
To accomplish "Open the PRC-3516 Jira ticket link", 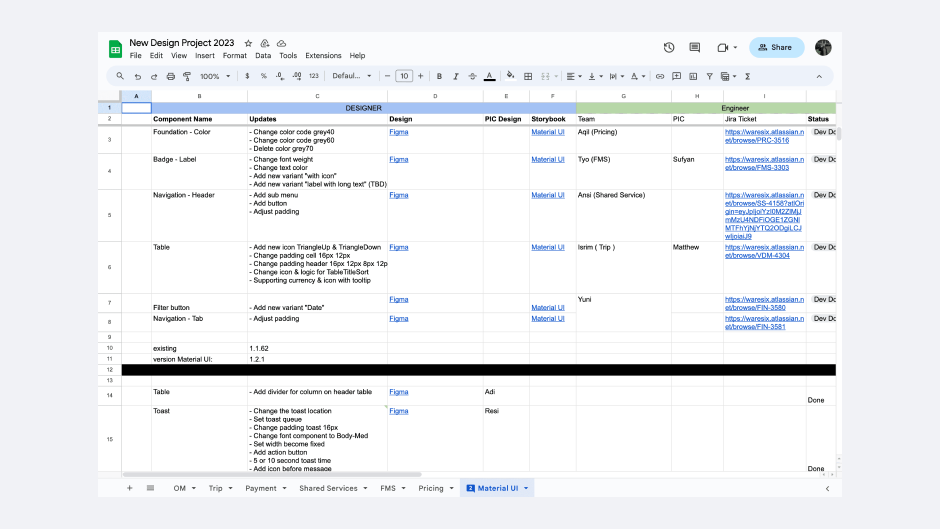I will click(764, 136).
